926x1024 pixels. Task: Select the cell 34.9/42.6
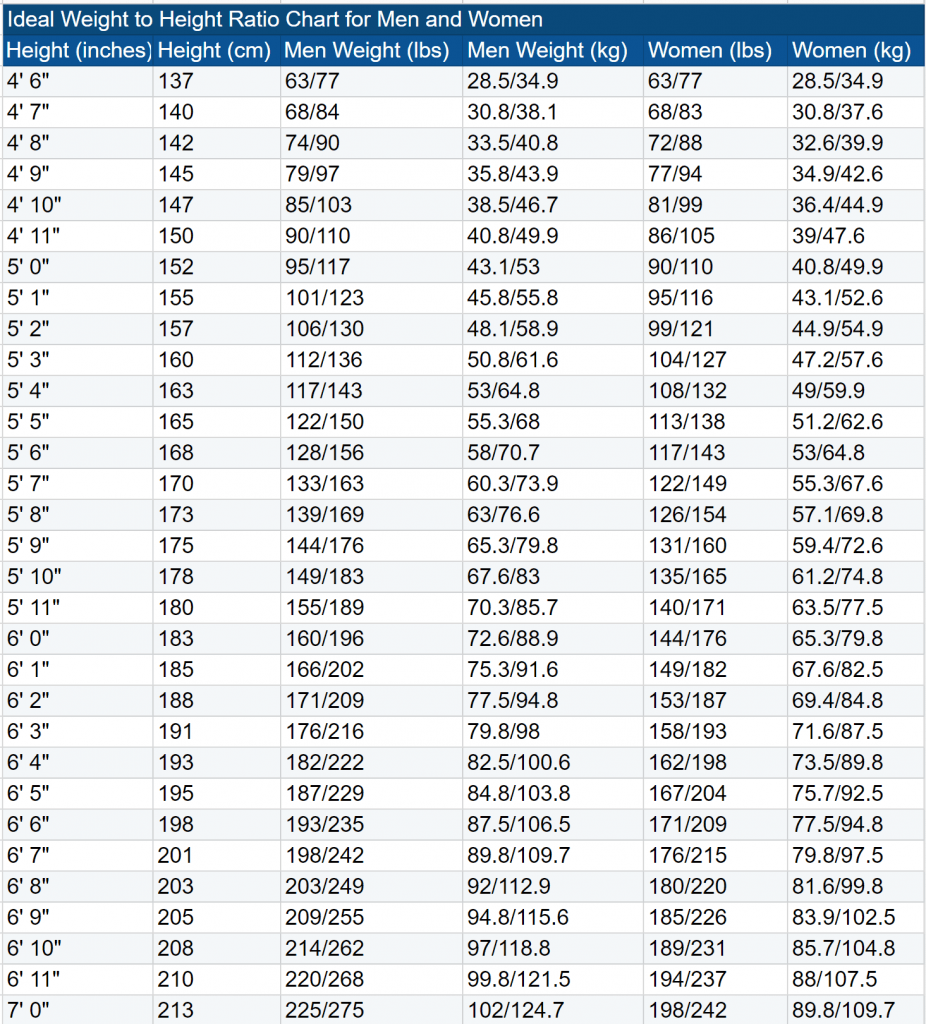coord(855,174)
